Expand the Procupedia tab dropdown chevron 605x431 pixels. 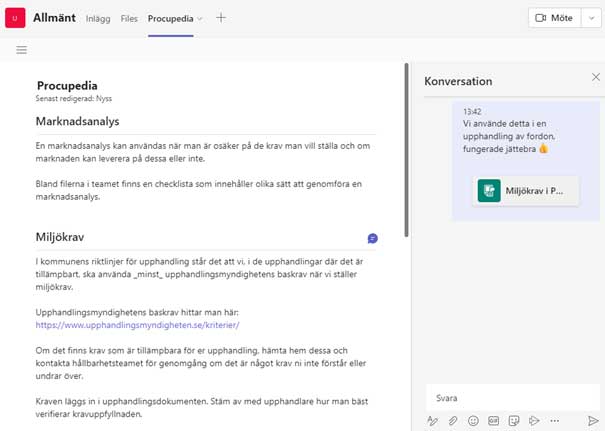[200, 19]
